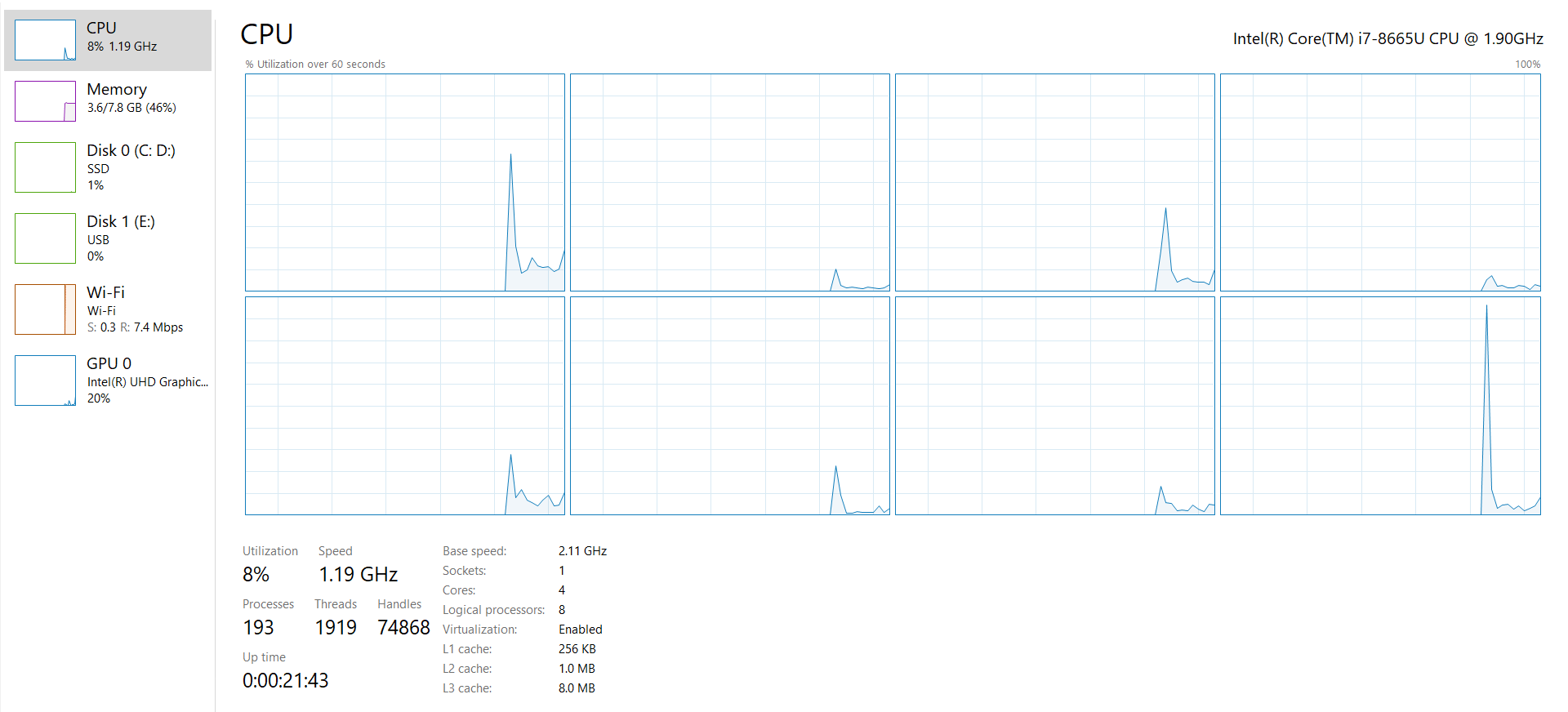
Task: Click the large CPU heading above graphs
Action: (x=266, y=34)
